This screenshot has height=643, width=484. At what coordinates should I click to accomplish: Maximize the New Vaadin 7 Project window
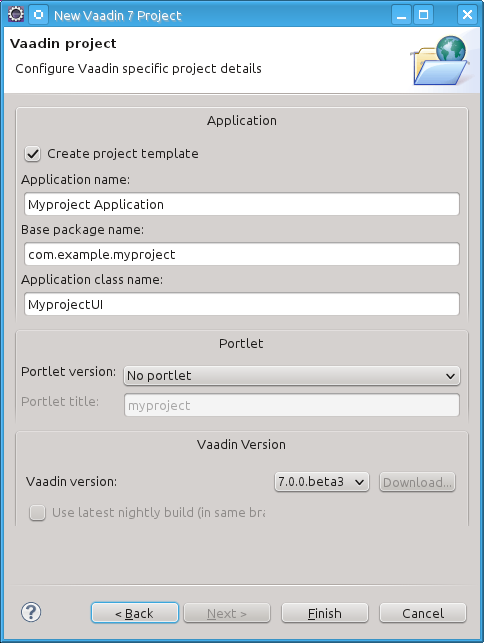(x=423, y=15)
